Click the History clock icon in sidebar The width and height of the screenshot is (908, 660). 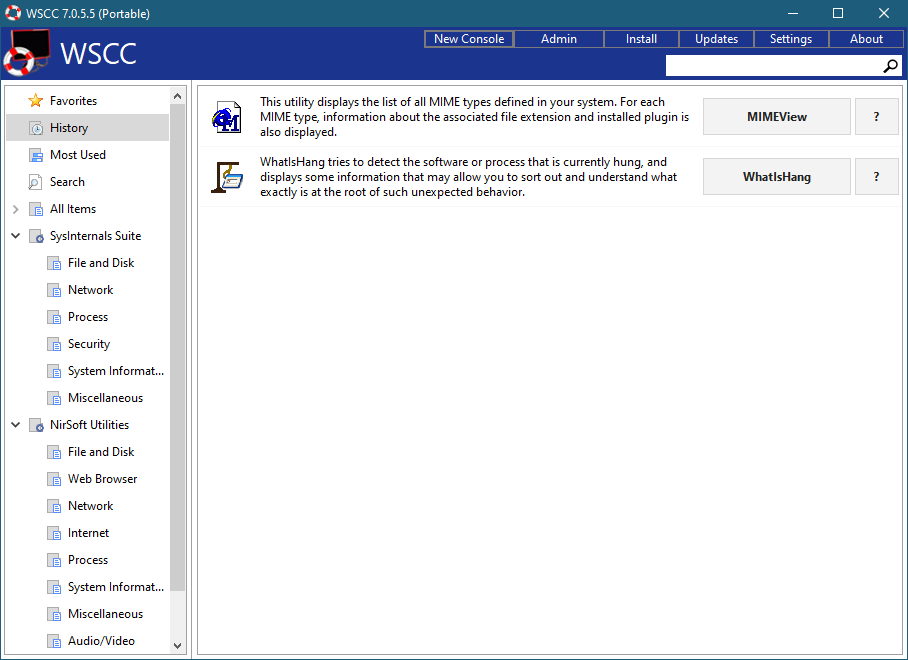pos(36,128)
